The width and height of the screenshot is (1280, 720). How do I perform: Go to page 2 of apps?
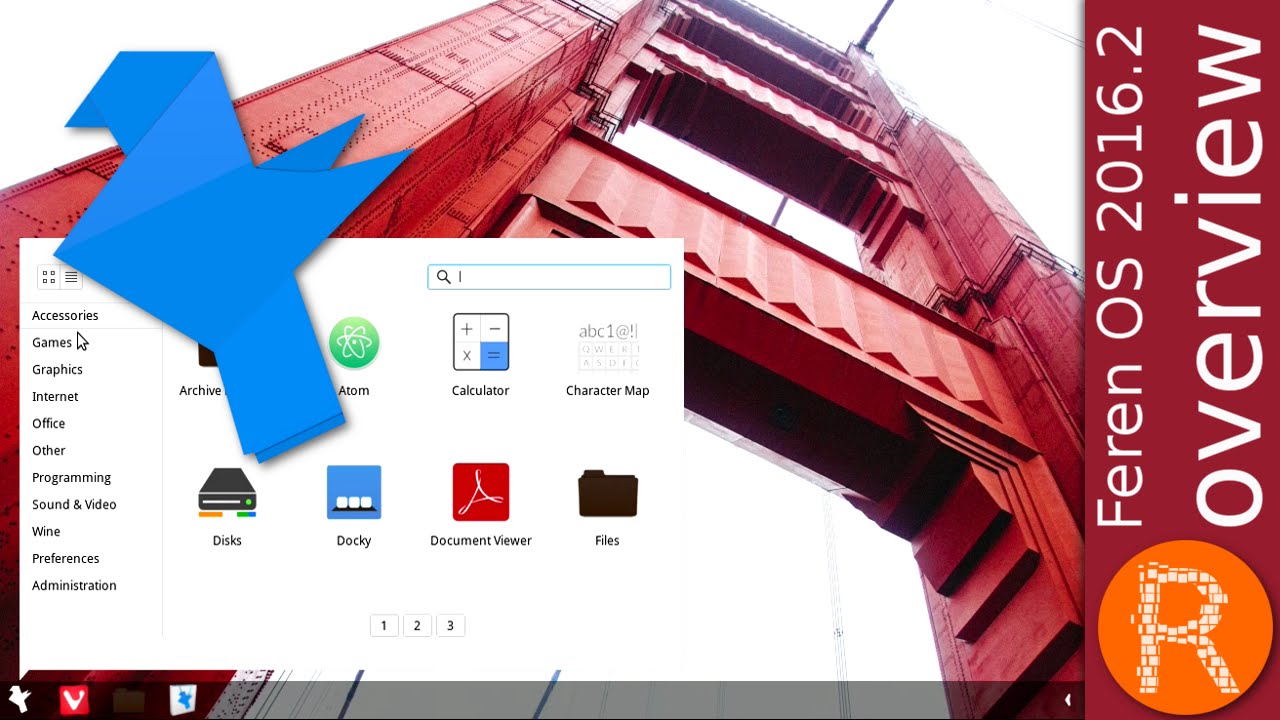pyautogui.click(x=417, y=625)
